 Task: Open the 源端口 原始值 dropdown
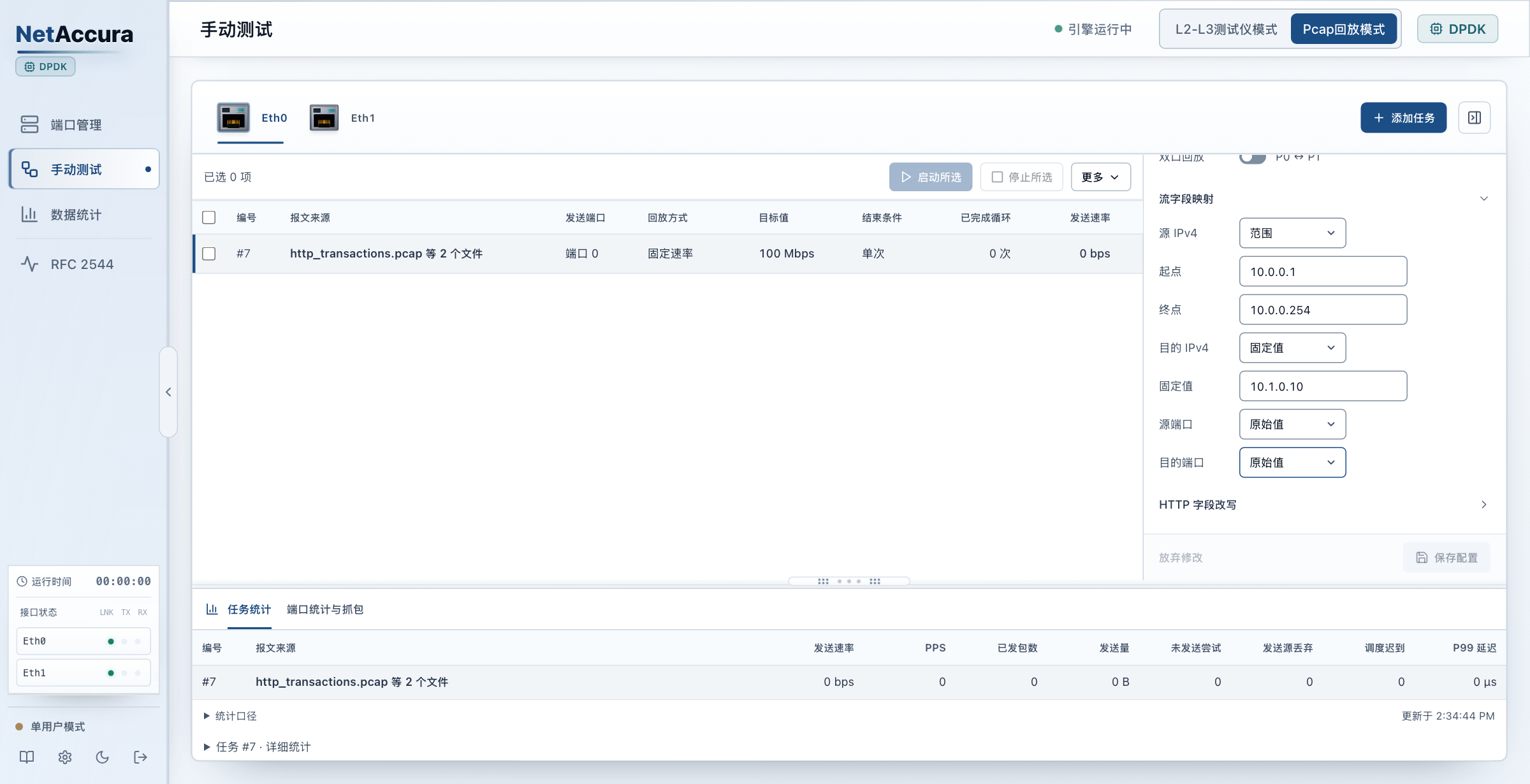click(x=1292, y=425)
